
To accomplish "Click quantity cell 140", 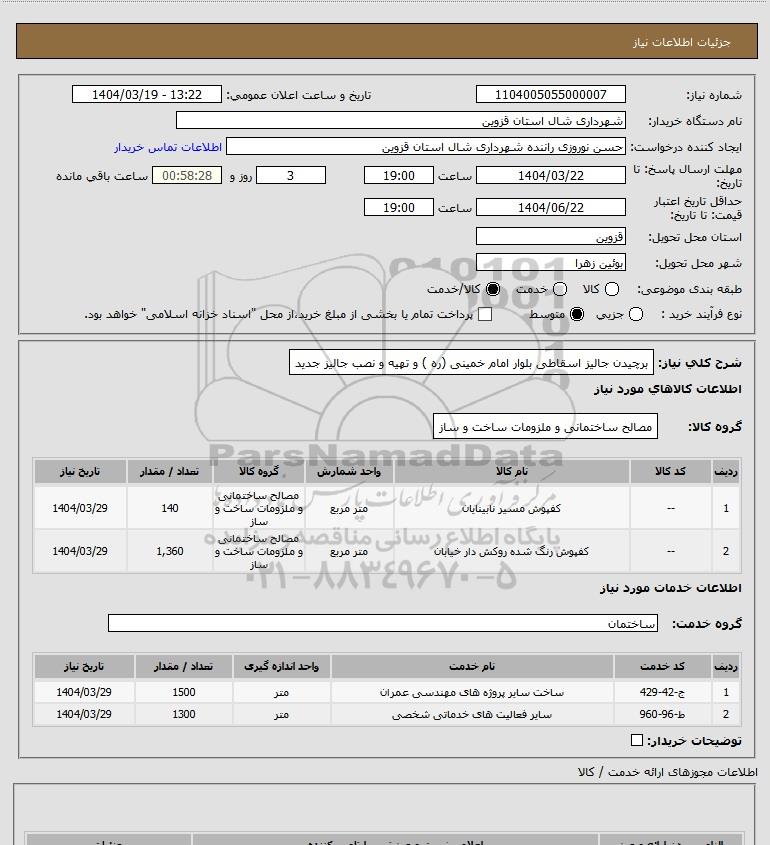I will click(170, 508).
